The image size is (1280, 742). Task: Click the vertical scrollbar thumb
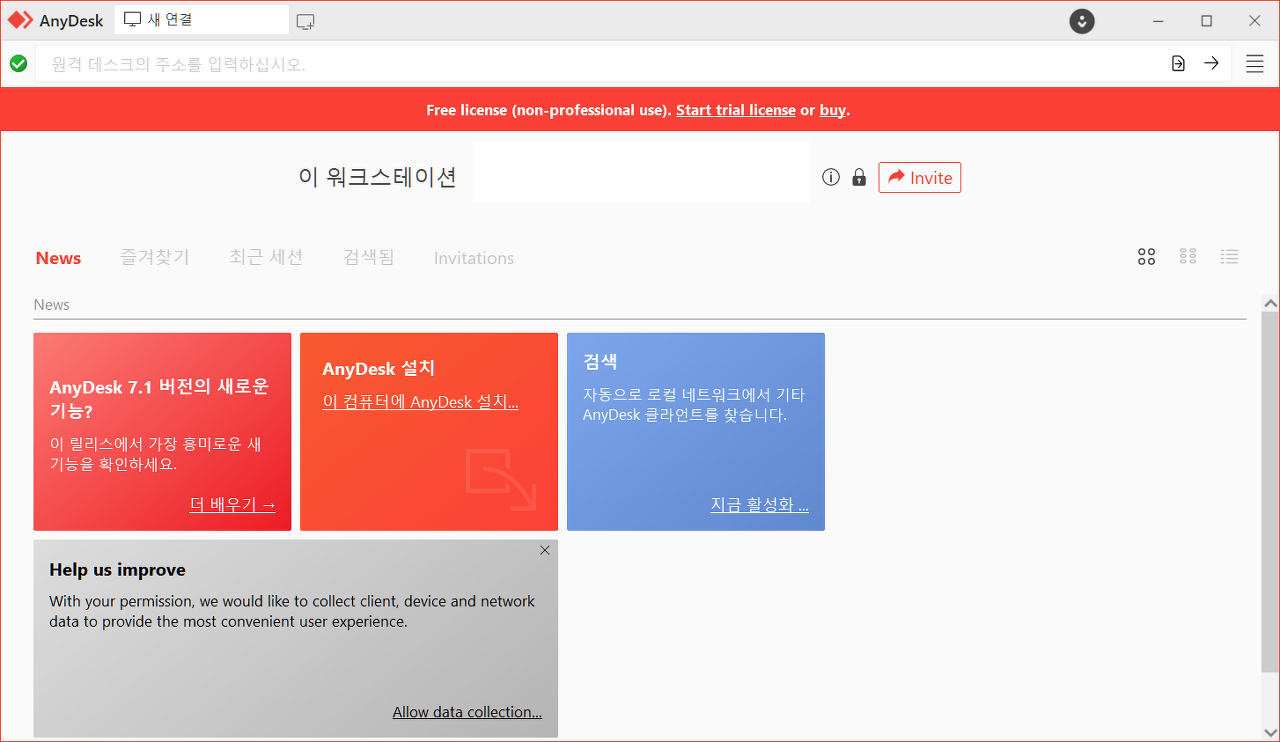[1270, 492]
